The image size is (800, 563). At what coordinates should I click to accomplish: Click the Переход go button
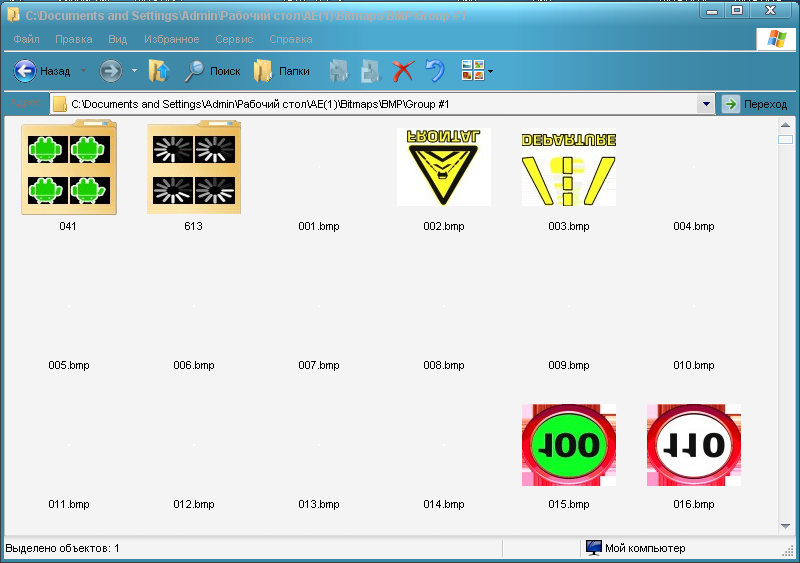click(755, 104)
